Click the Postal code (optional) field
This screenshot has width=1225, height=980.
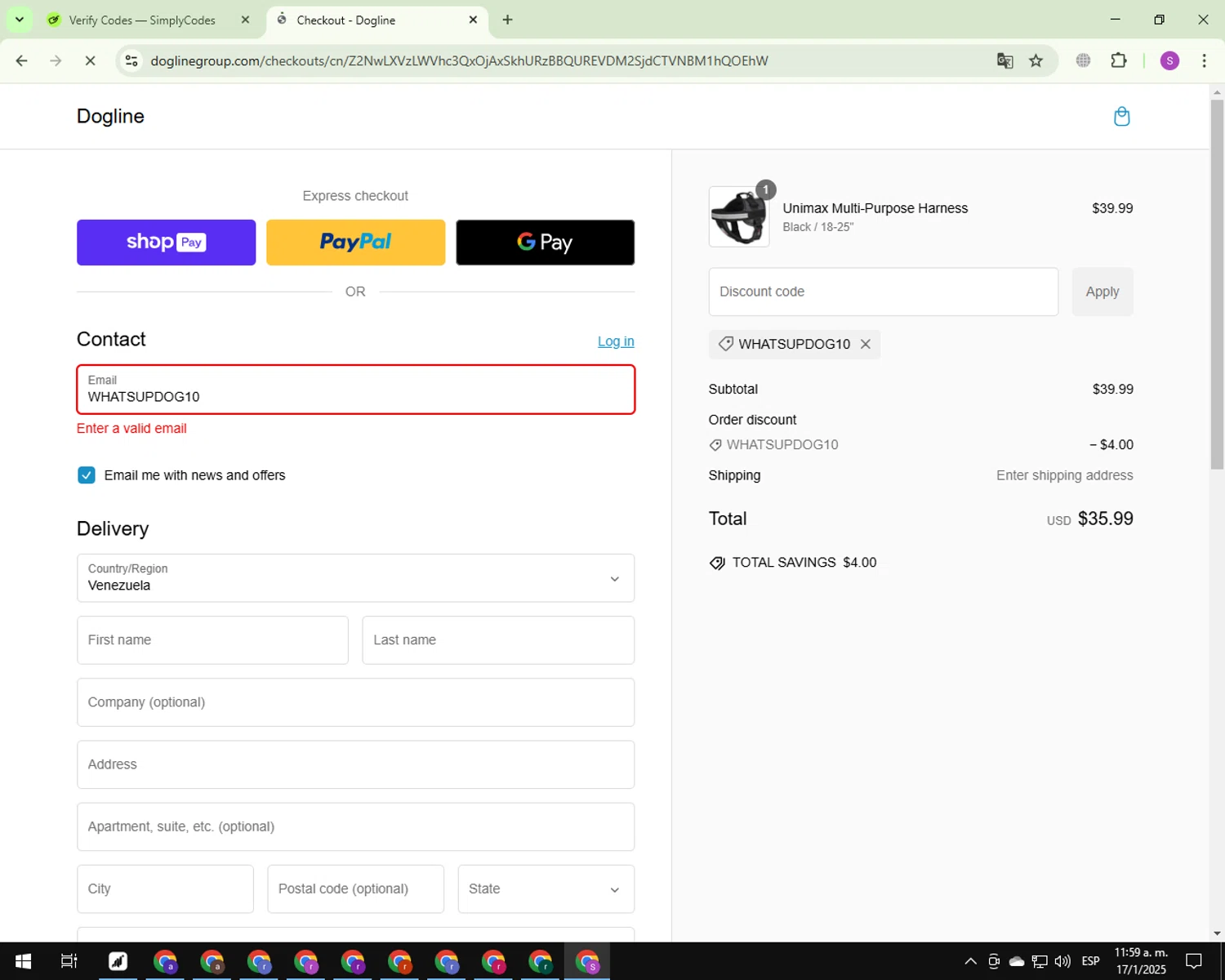355,889
